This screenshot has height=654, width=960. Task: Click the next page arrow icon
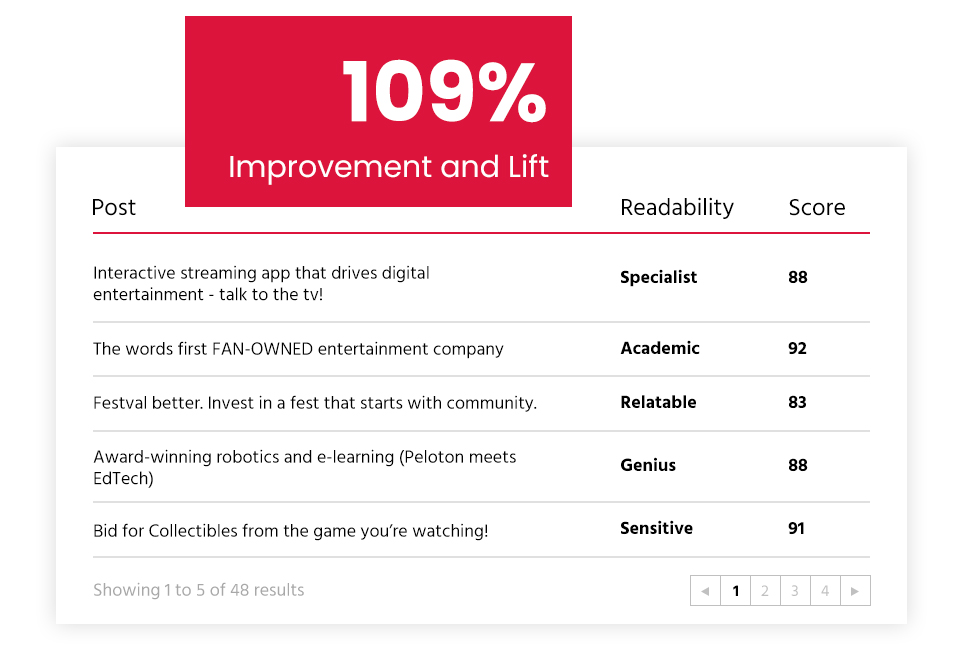[x=855, y=591]
